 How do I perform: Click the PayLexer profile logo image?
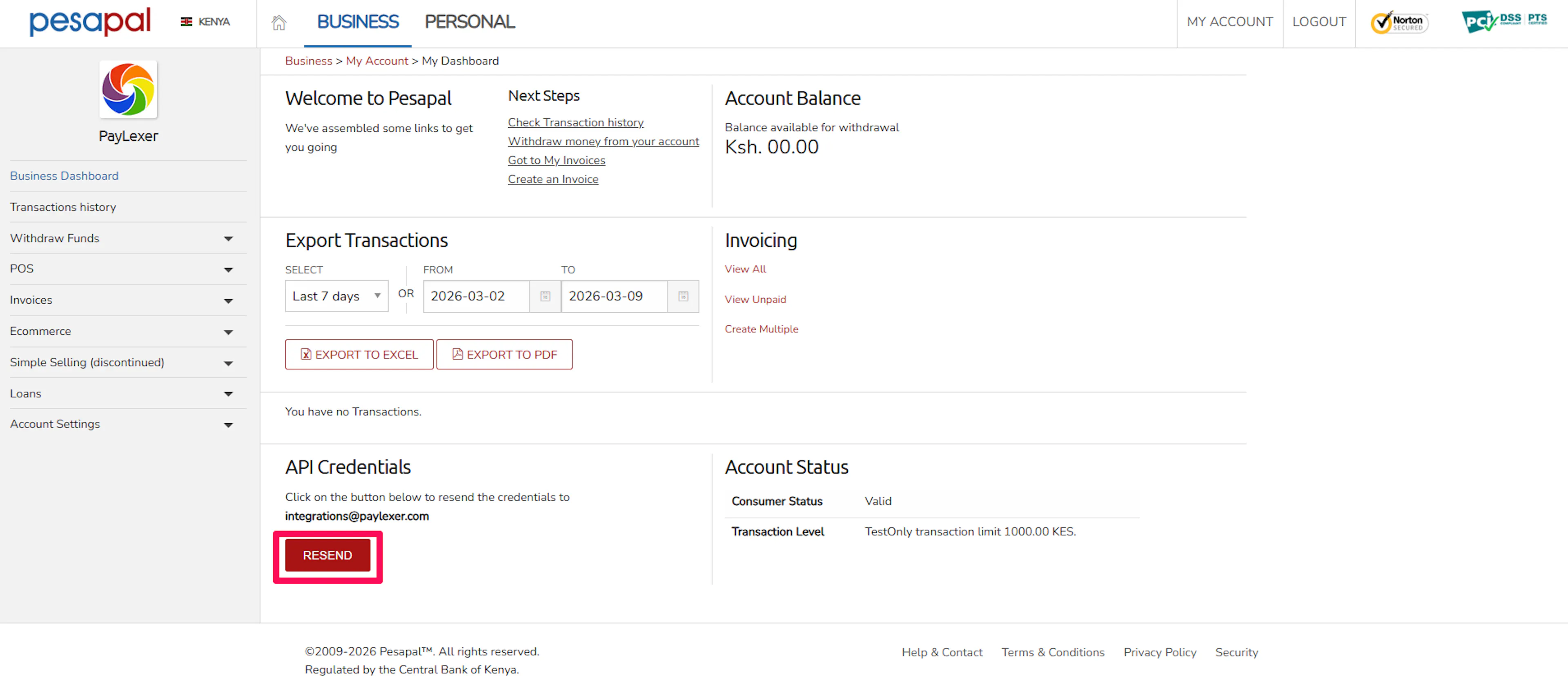pyautogui.click(x=128, y=89)
